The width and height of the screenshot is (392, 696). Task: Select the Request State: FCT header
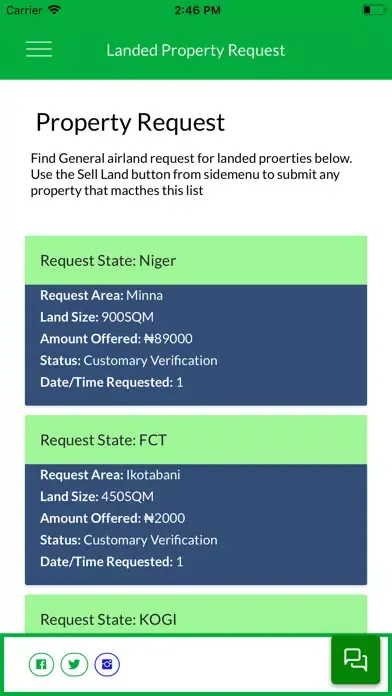pyautogui.click(x=196, y=440)
